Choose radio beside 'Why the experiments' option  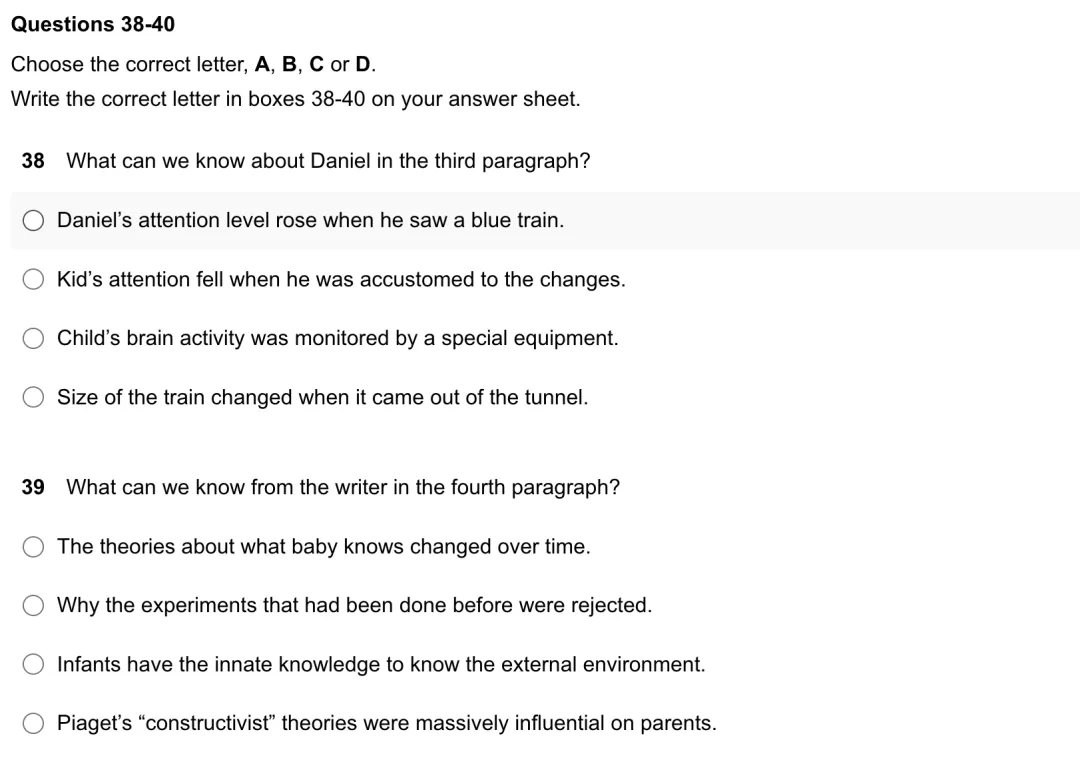coord(33,605)
